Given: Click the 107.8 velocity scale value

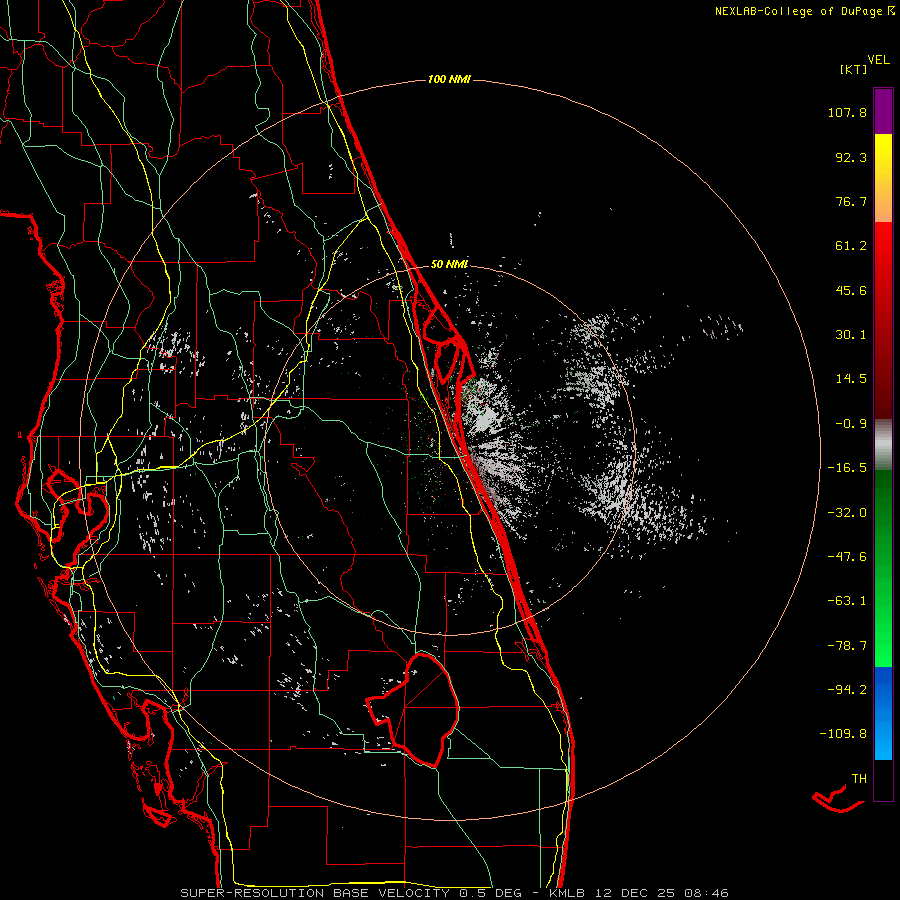Looking at the screenshot, I should click(x=847, y=112).
